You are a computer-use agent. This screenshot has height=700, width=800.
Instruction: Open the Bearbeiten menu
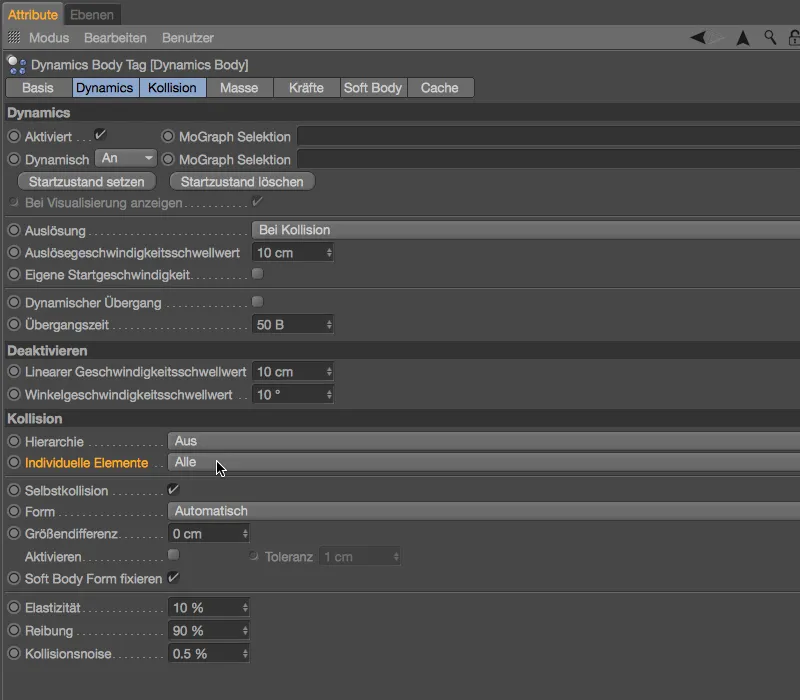115,38
